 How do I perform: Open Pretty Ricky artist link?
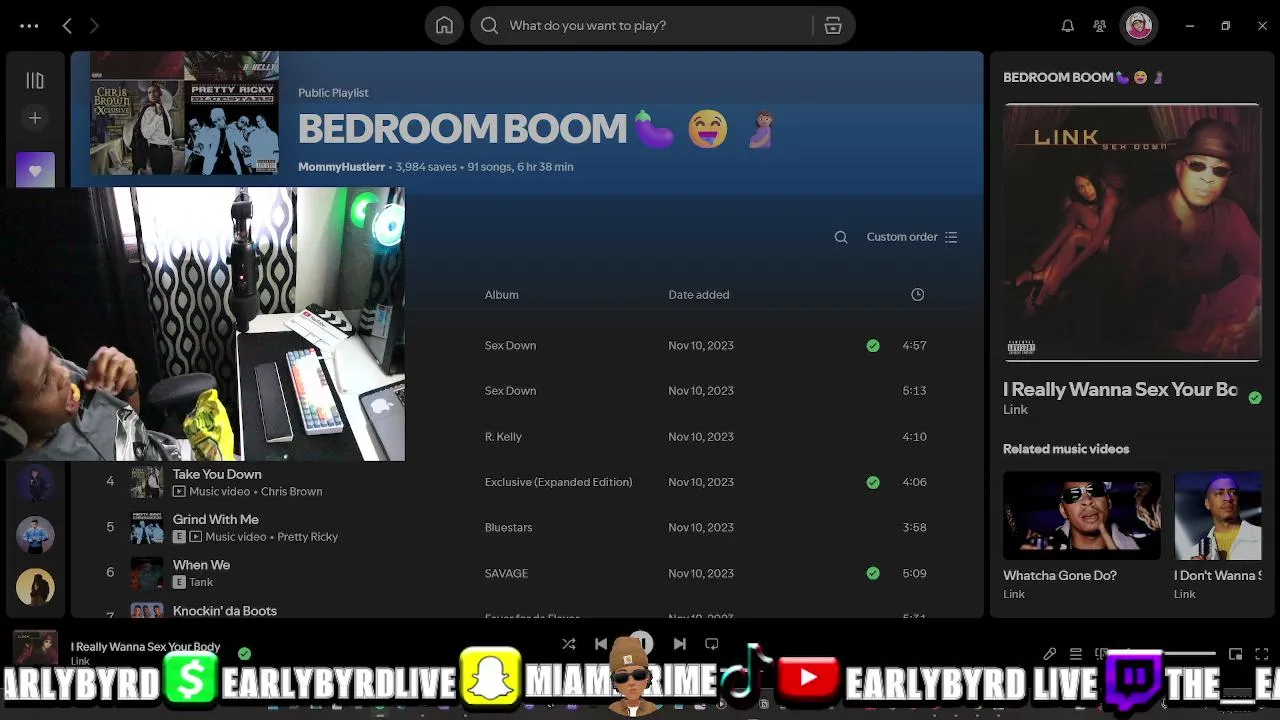click(308, 537)
